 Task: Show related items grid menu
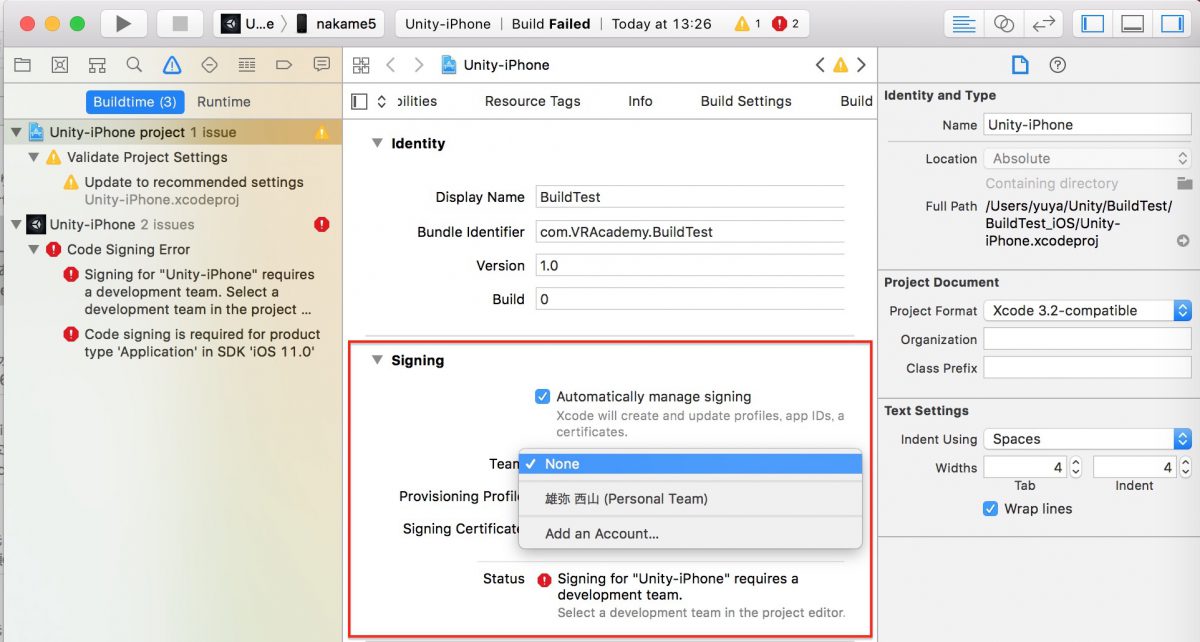click(361, 65)
